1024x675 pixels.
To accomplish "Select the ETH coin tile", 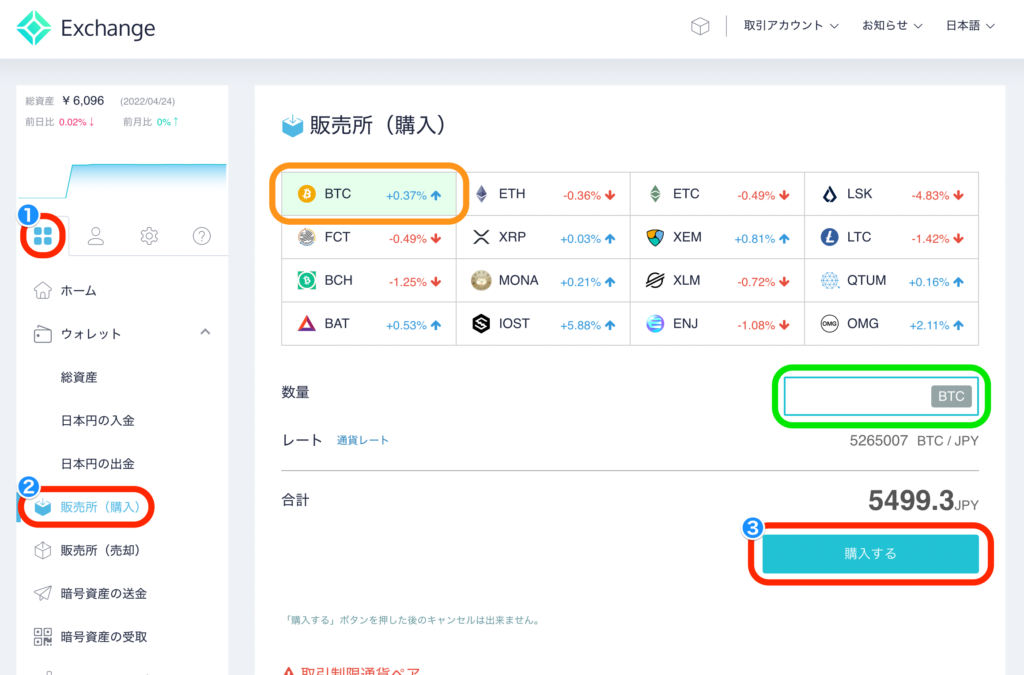I will tap(543, 194).
